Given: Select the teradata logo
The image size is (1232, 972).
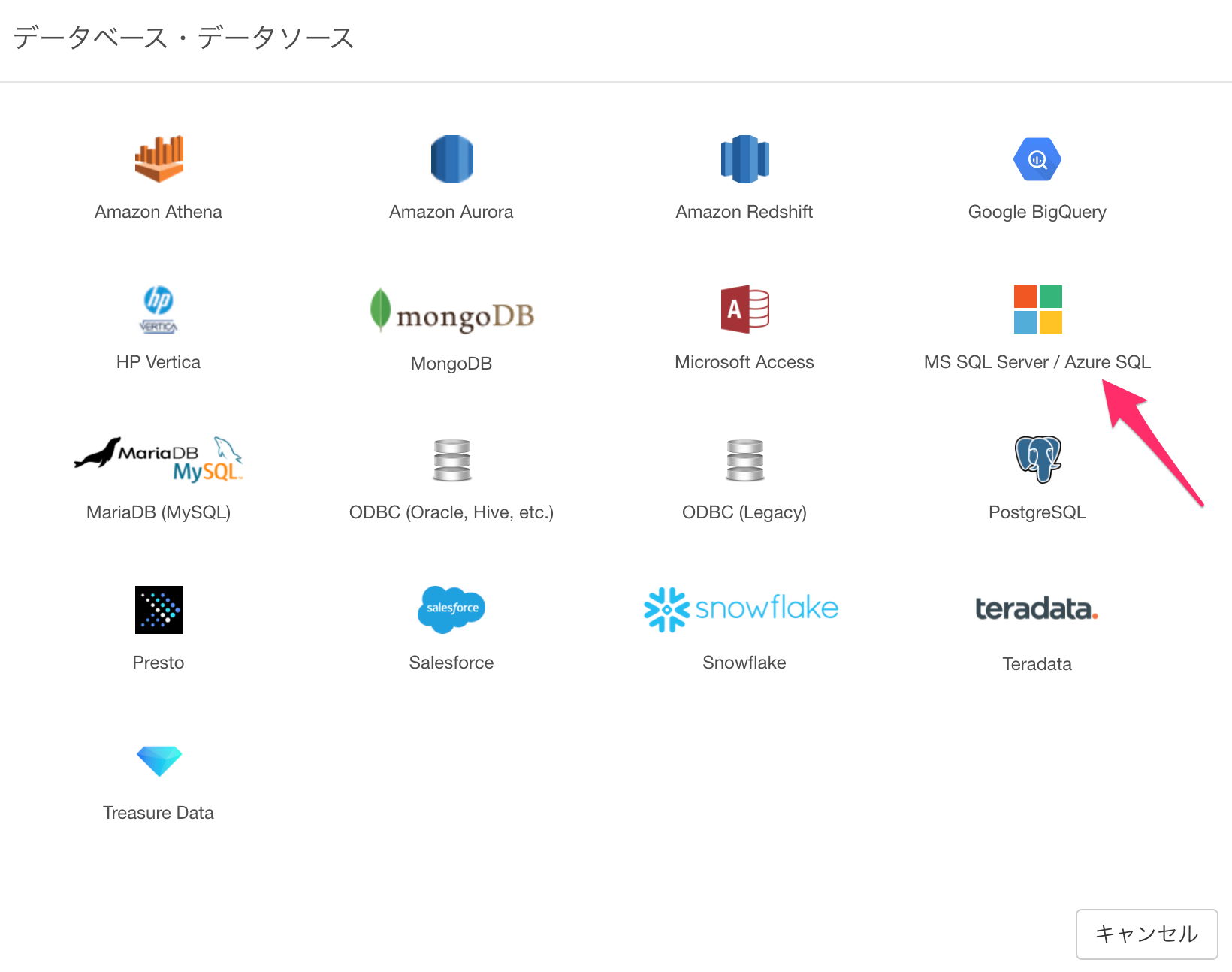Looking at the screenshot, I should point(1037,609).
